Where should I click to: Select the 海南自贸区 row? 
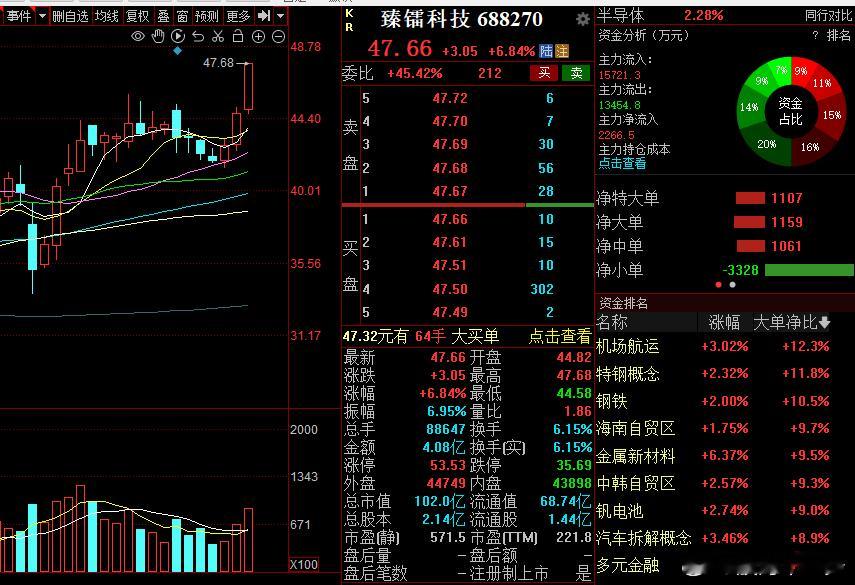(724, 429)
